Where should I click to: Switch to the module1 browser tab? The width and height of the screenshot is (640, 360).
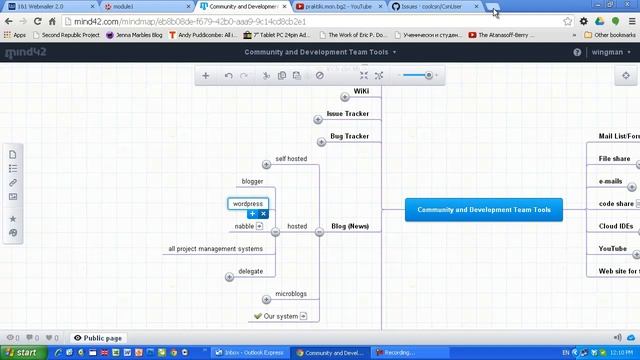(146, 7)
